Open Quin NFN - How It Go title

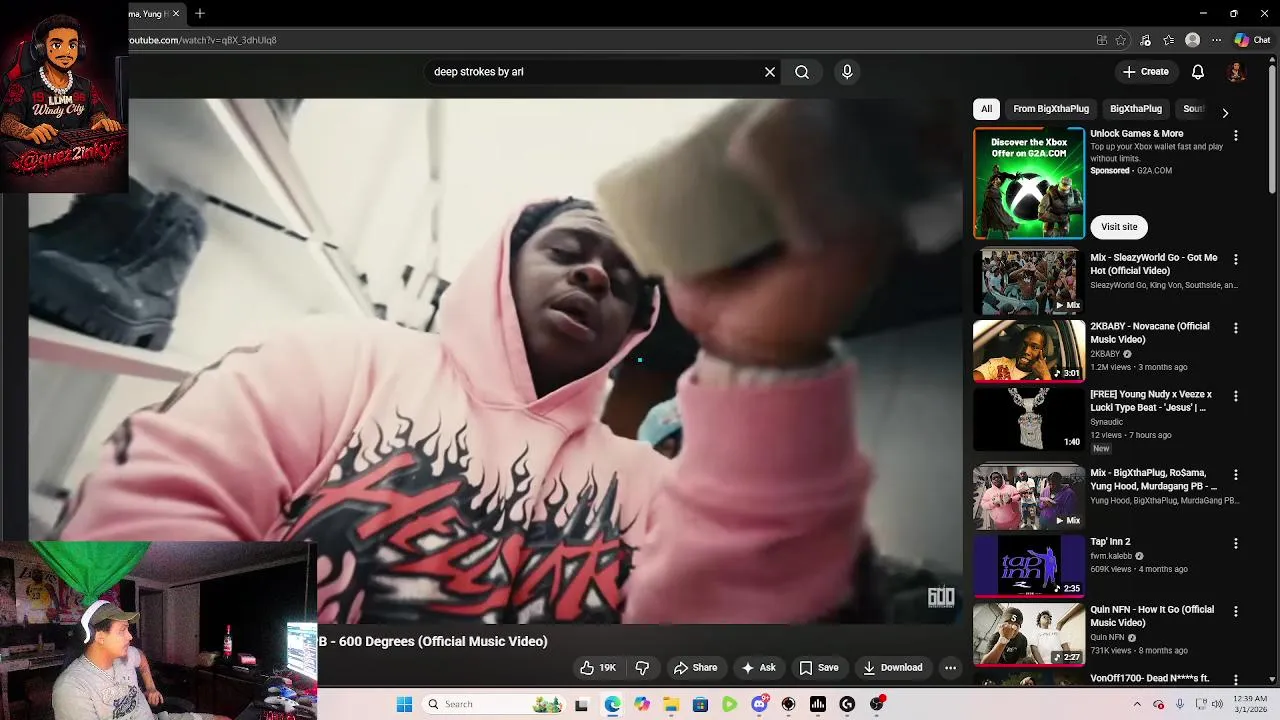(1152, 616)
